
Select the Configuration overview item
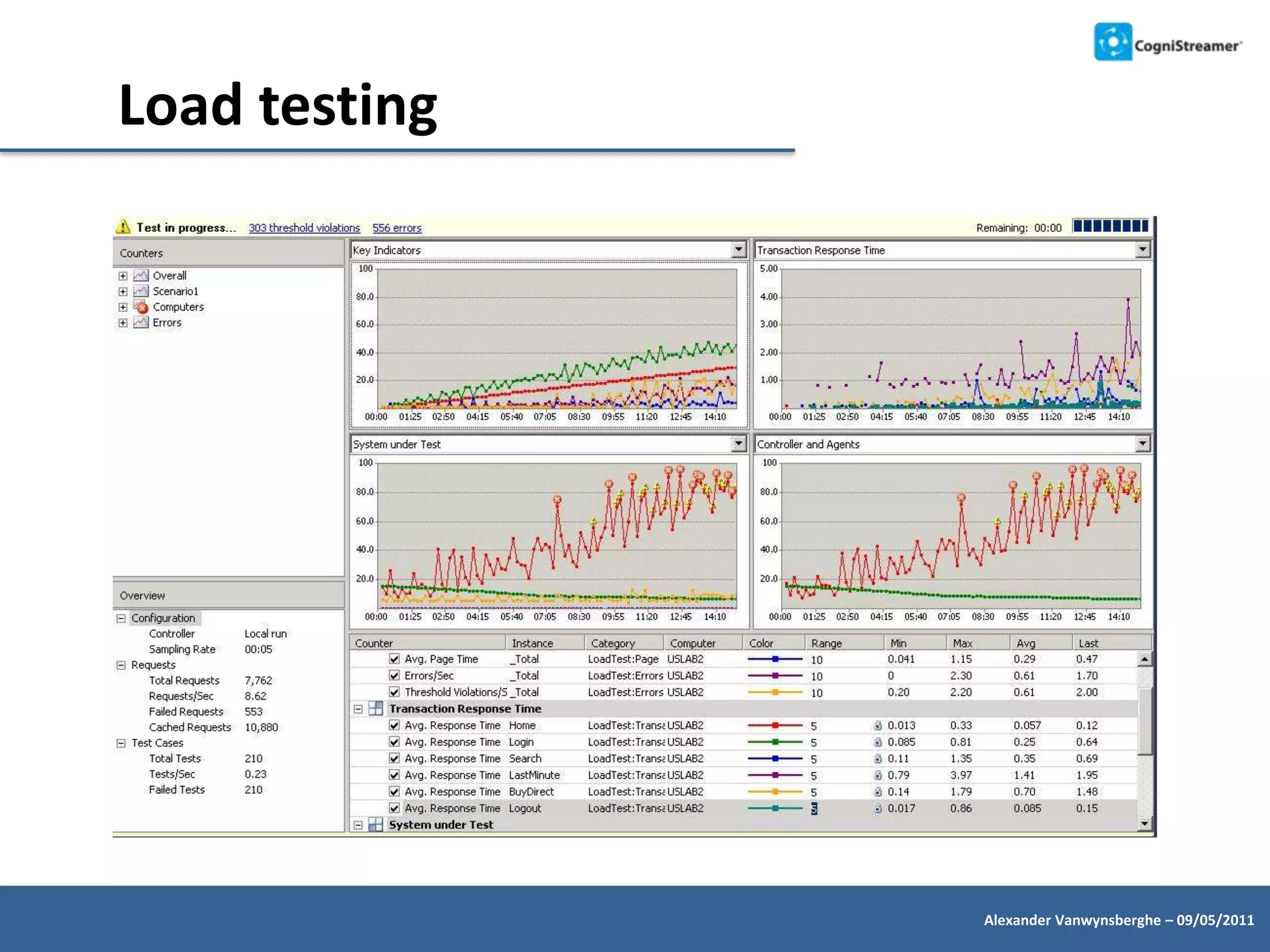click(x=163, y=618)
